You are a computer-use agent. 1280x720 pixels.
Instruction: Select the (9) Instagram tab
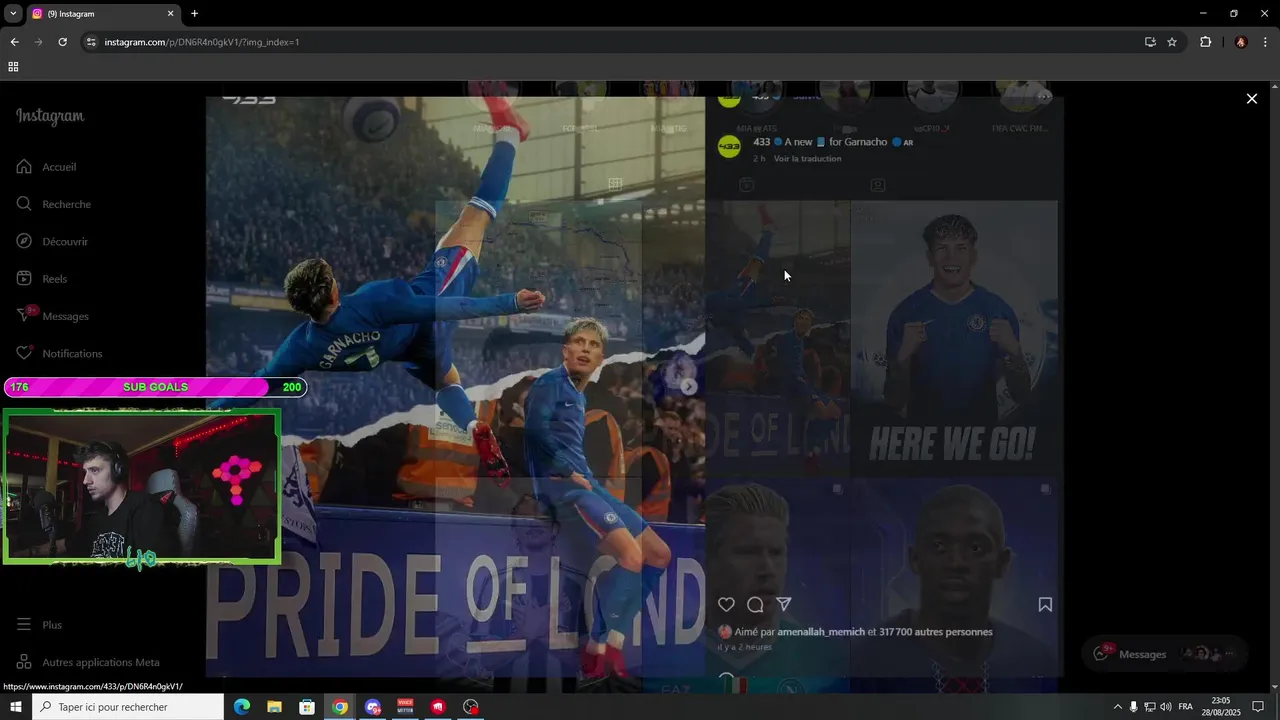point(103,14)
